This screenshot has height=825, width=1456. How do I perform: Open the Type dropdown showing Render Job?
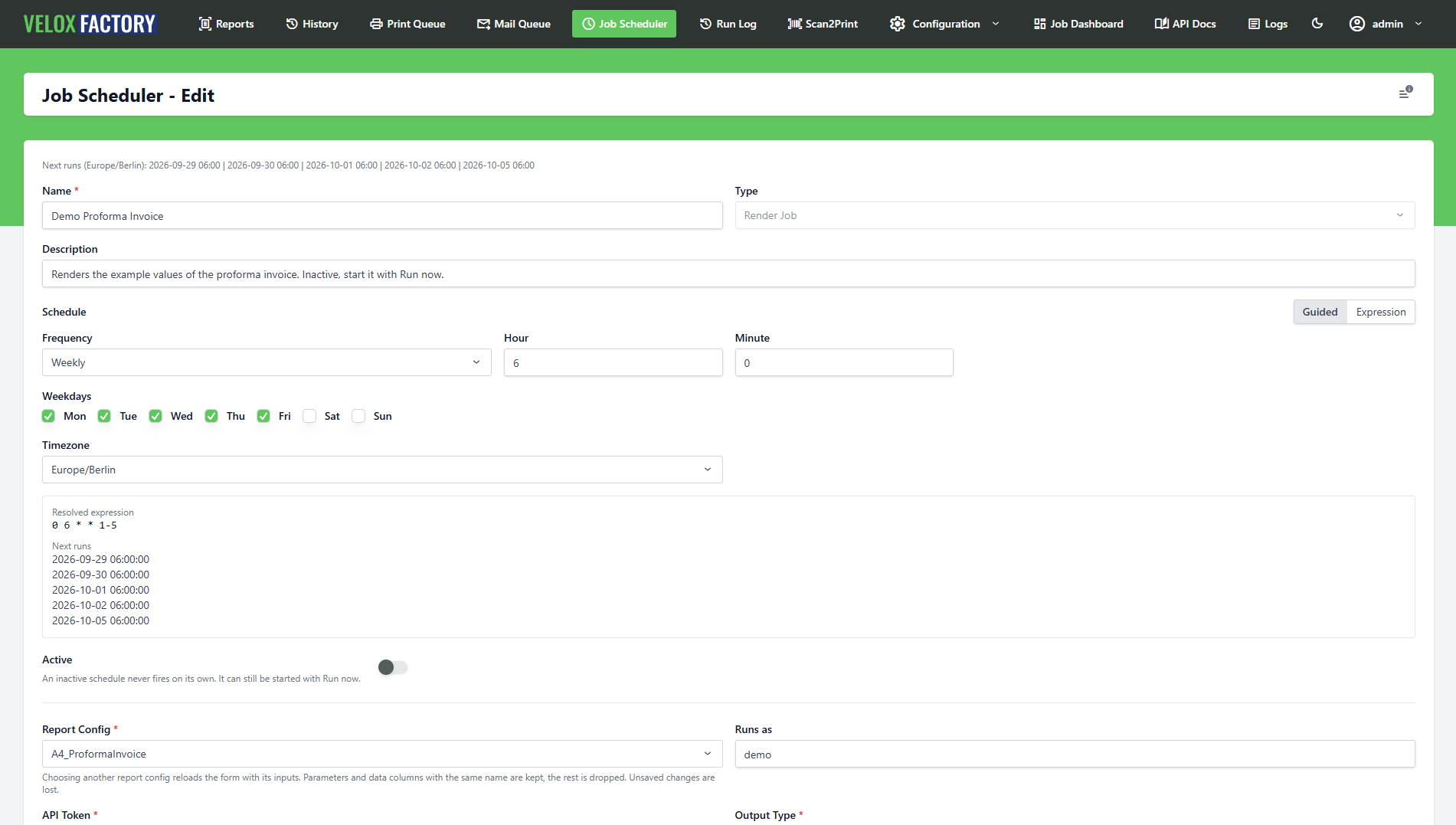click(x=1075, y=215)
